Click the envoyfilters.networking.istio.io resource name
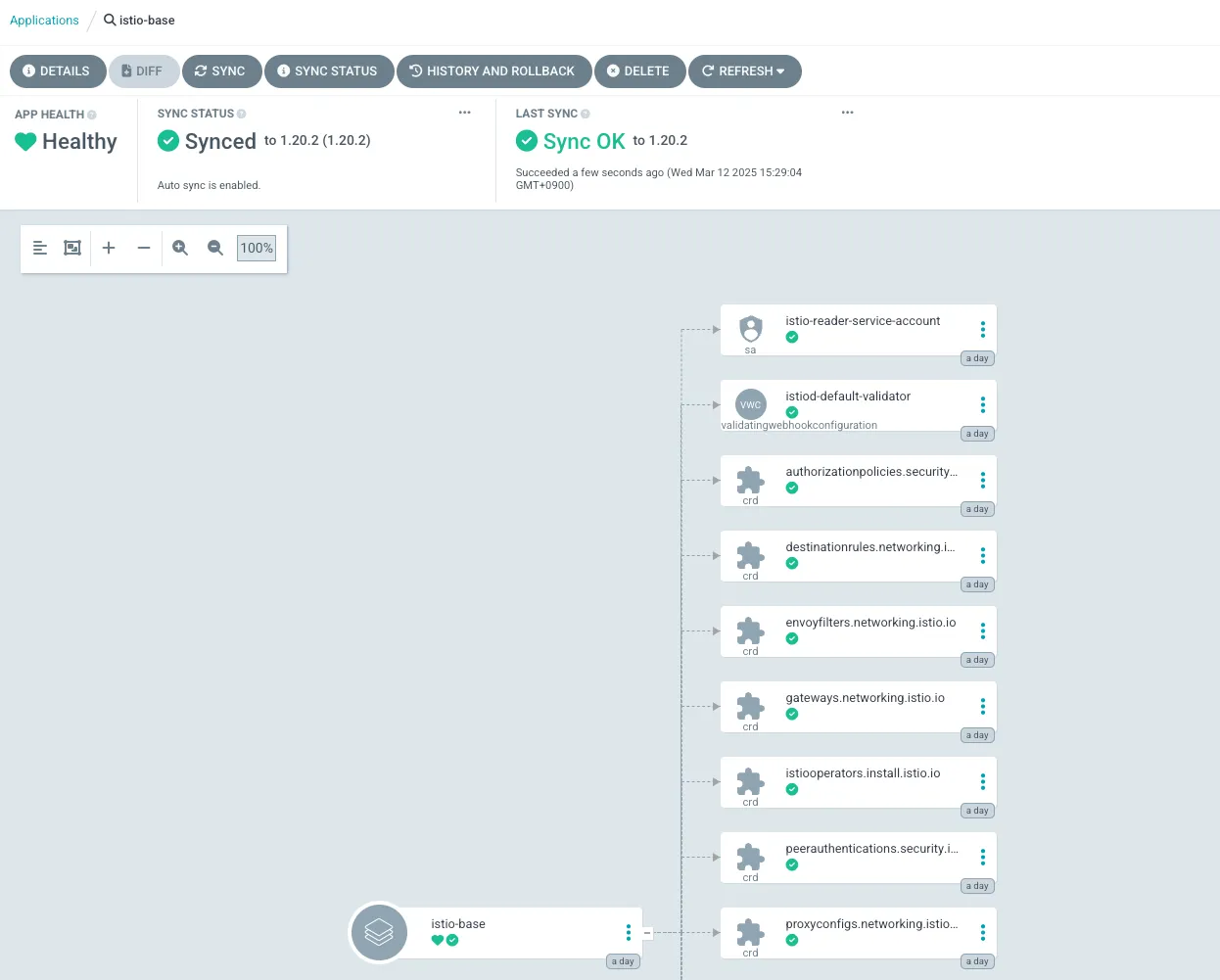Viewport: 1220px width, 980px height. coord(870,623)
